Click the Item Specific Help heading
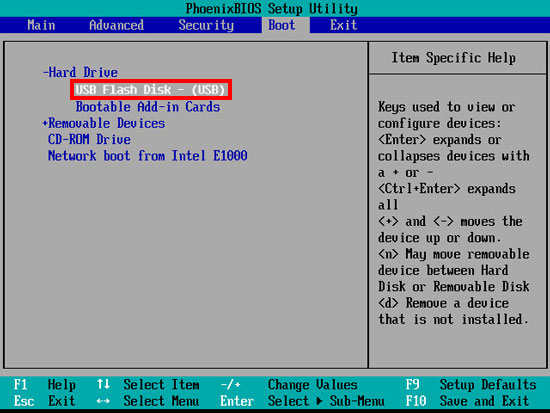This screenshot has width=550, height=413. (x=454, y=58)
